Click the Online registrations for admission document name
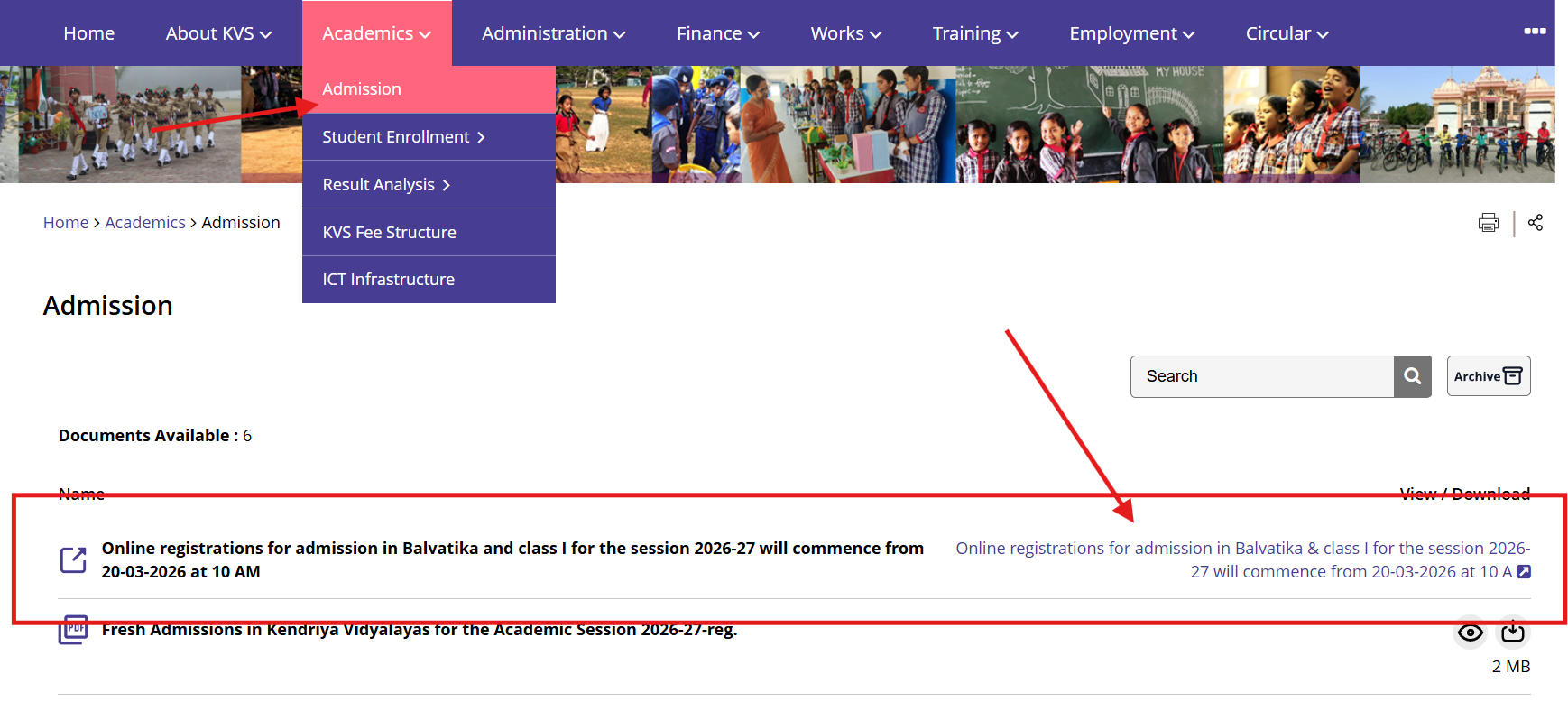This screenshot has height=702, width=1568. coord(512,560)
